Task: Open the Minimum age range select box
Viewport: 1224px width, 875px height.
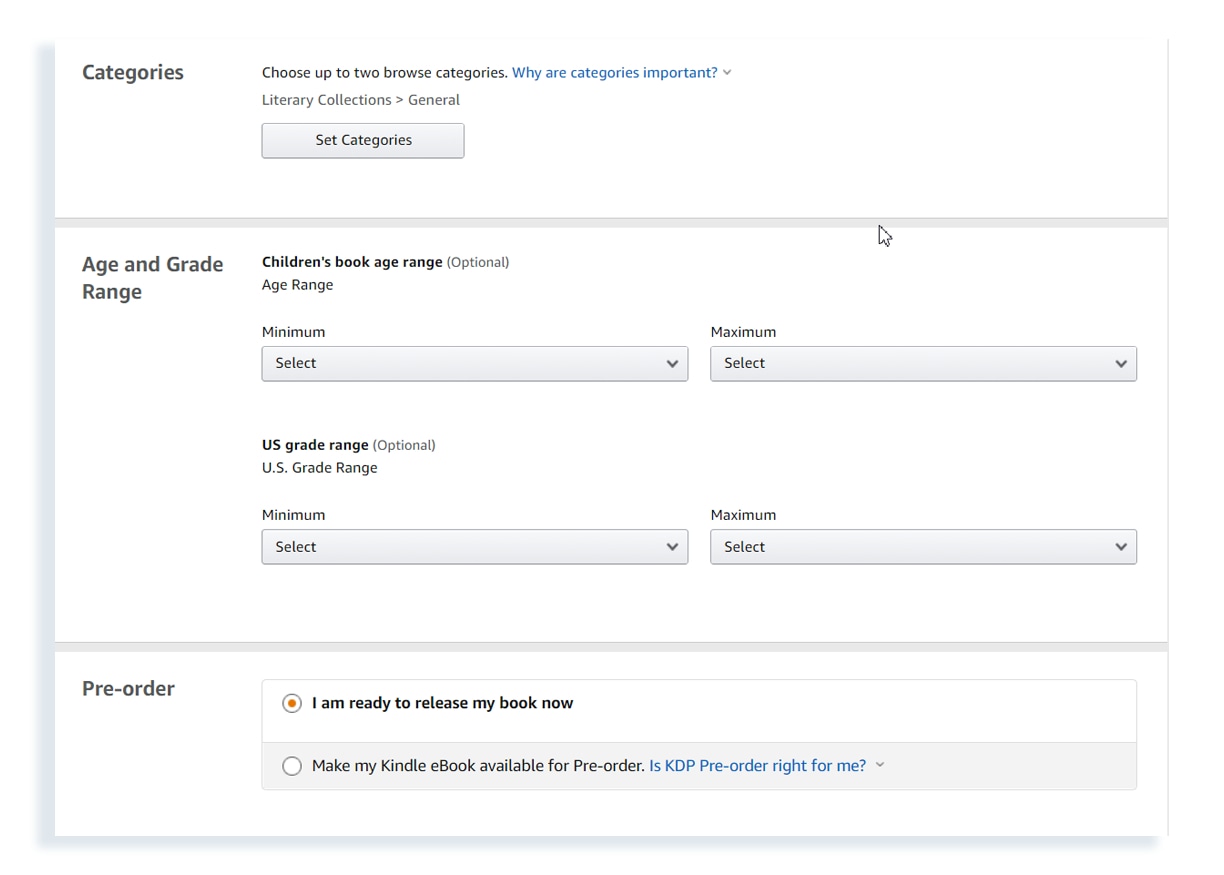Action: (474, 364)
